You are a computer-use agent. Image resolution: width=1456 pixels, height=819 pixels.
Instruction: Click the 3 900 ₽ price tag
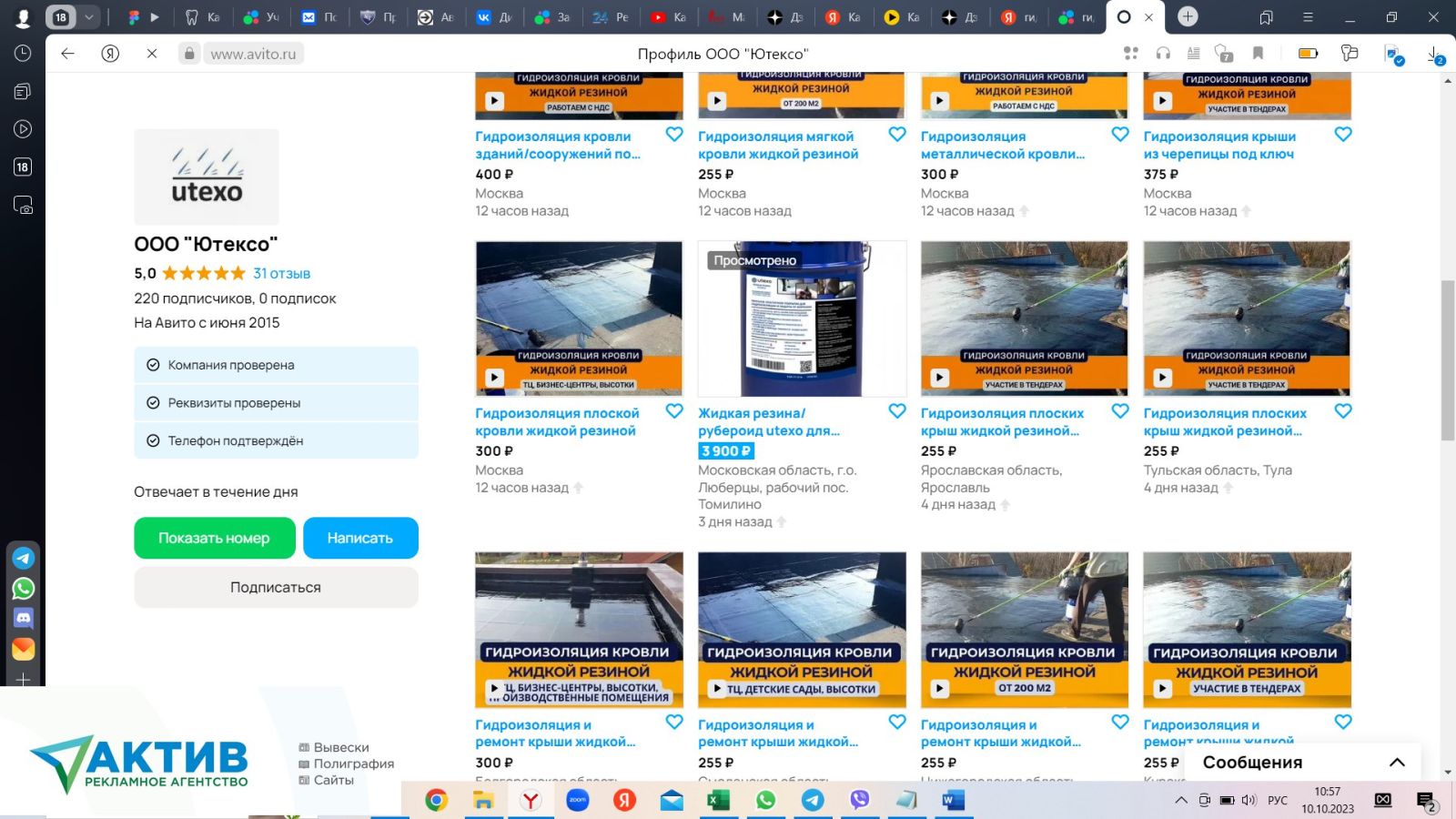[726, 450]
